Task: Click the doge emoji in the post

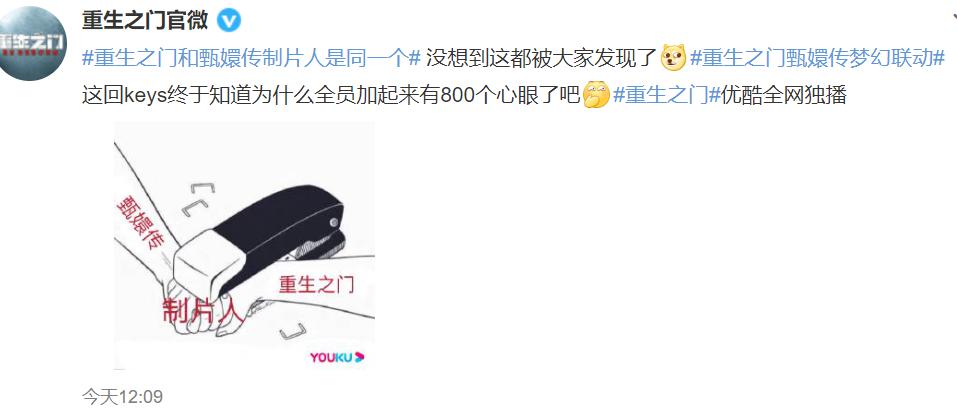Action: 673,58
